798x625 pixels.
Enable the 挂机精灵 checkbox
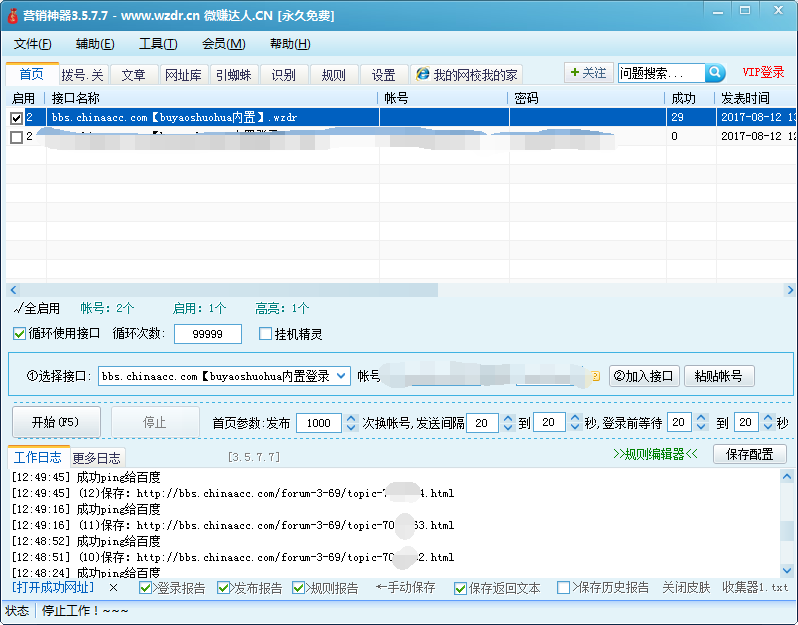pyautogui.click(x=266, y=334)
